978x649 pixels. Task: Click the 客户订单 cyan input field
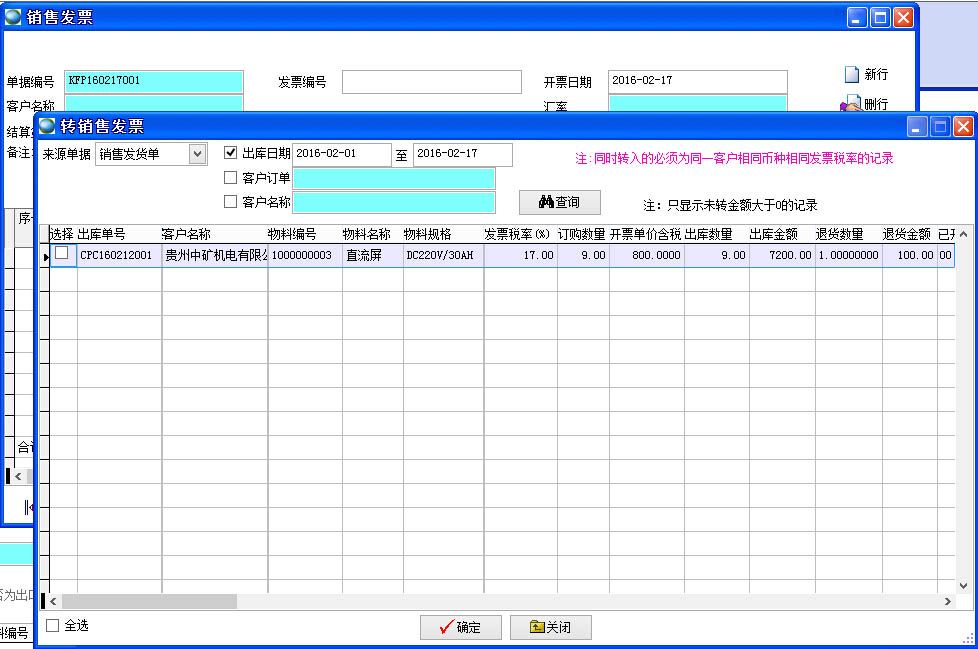(x=393, y=178)
